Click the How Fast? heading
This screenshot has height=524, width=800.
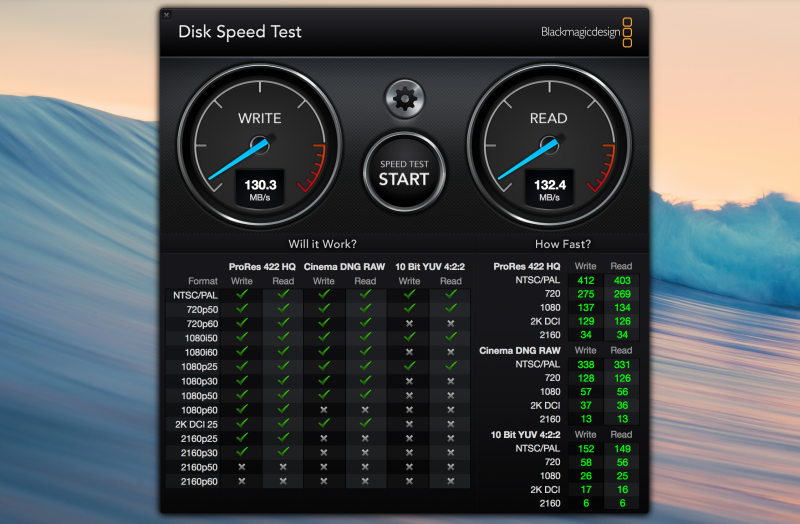point(563,244)
